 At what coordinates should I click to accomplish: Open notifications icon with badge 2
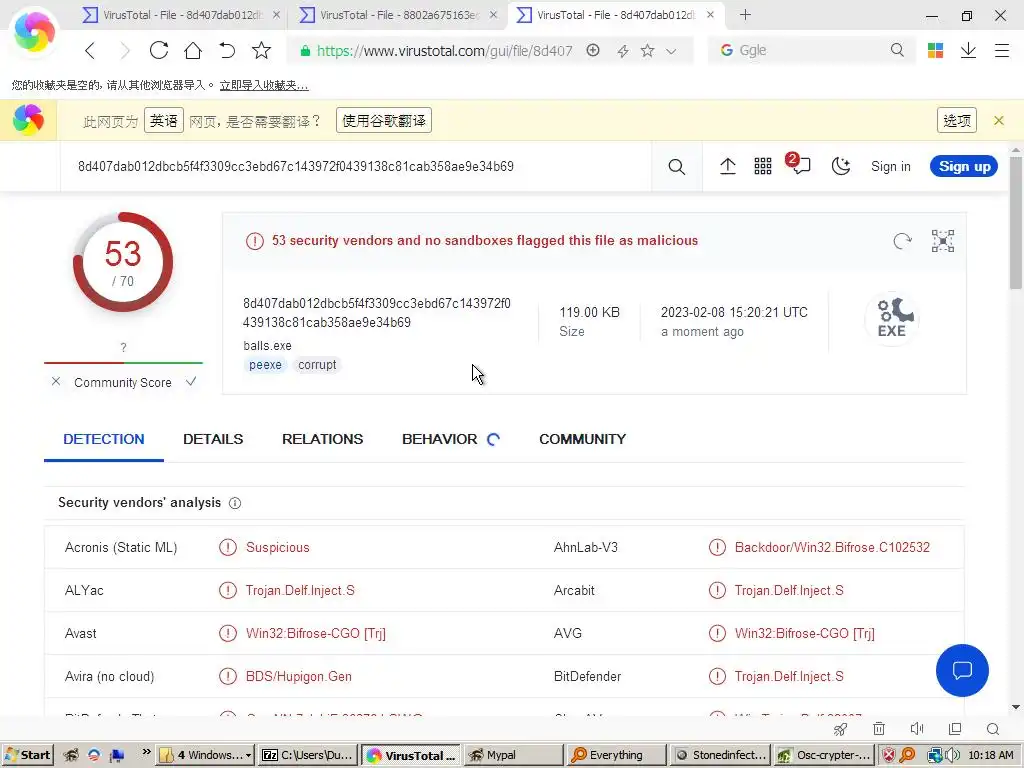(x=799, y=164)
